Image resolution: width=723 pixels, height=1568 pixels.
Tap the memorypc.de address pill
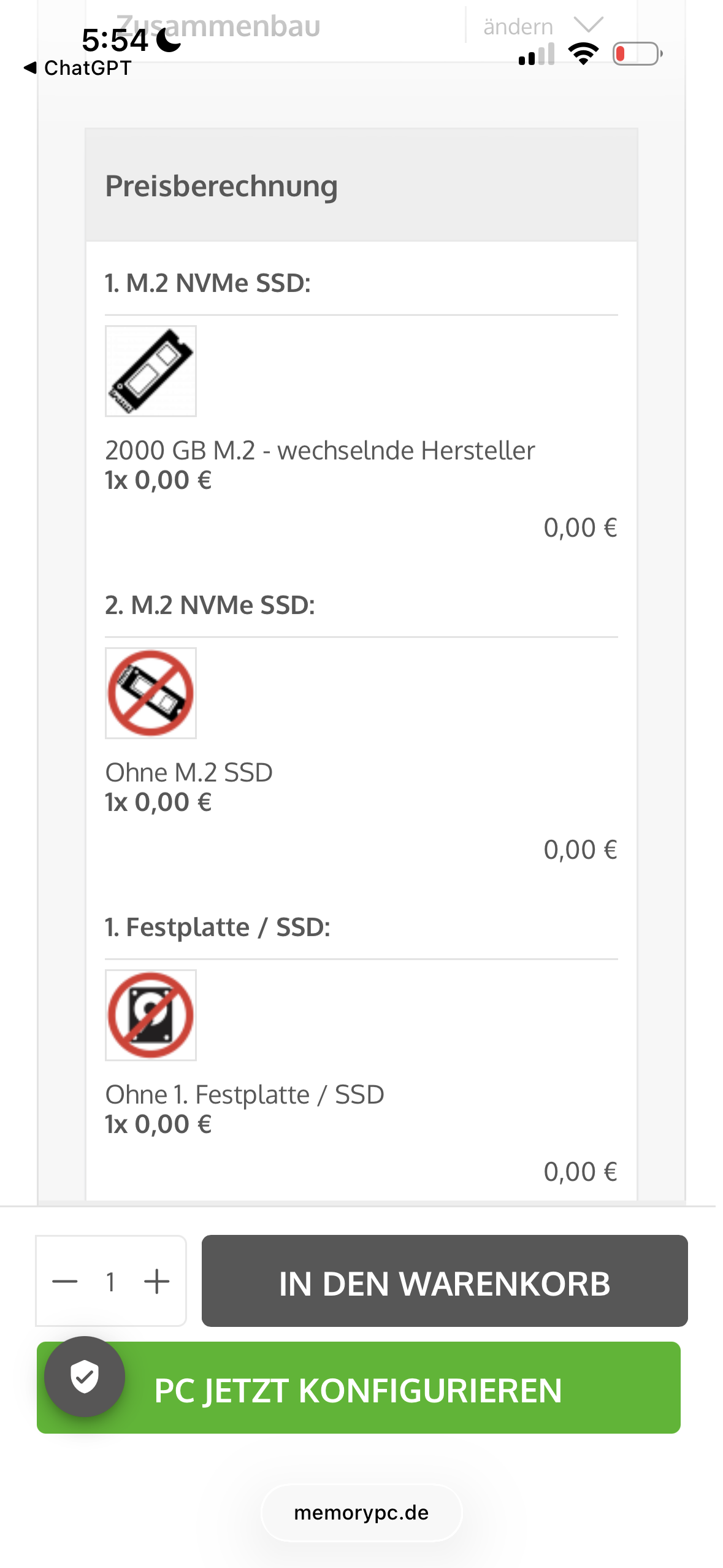pos(361,1513)
